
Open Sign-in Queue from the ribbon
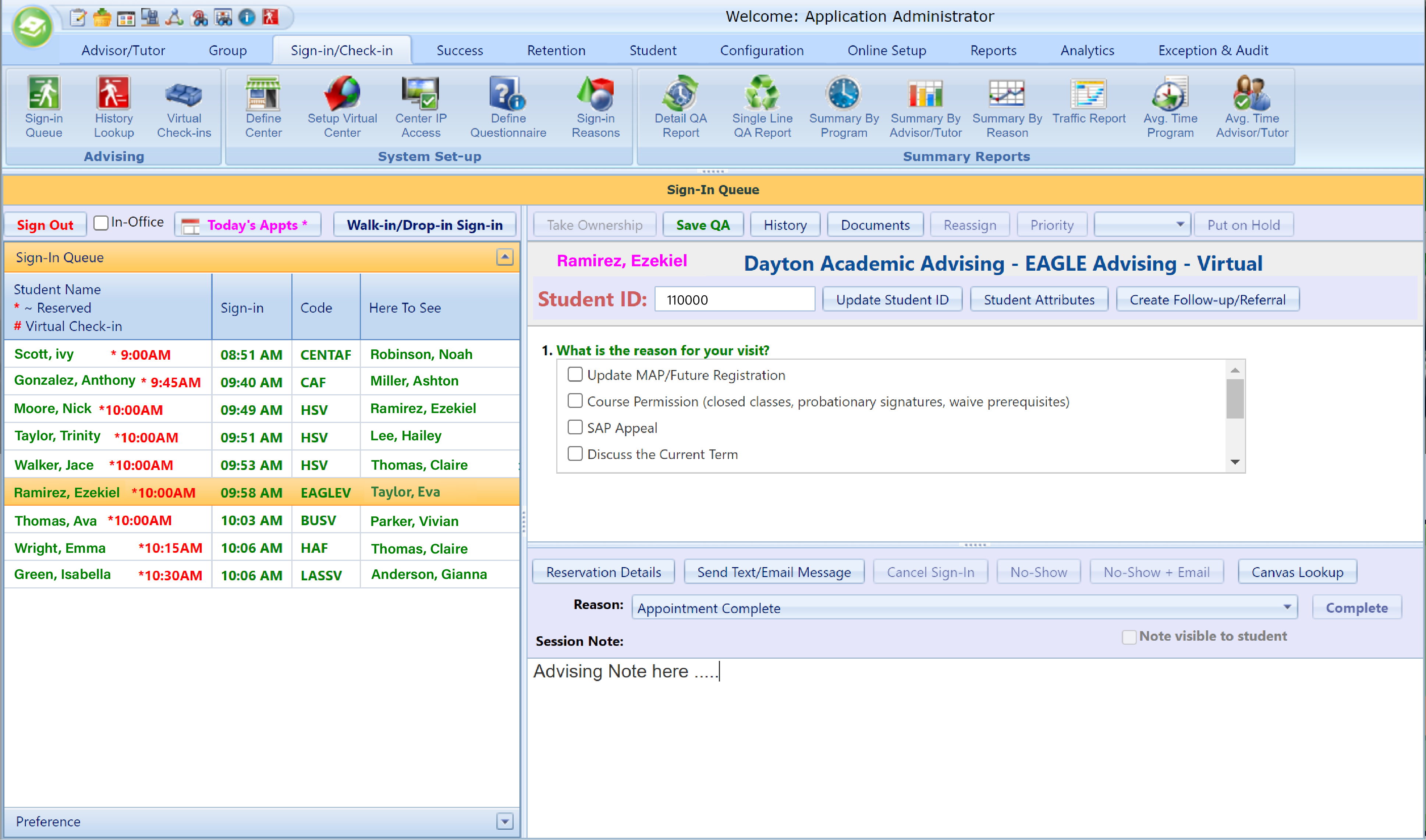[43, 107]
